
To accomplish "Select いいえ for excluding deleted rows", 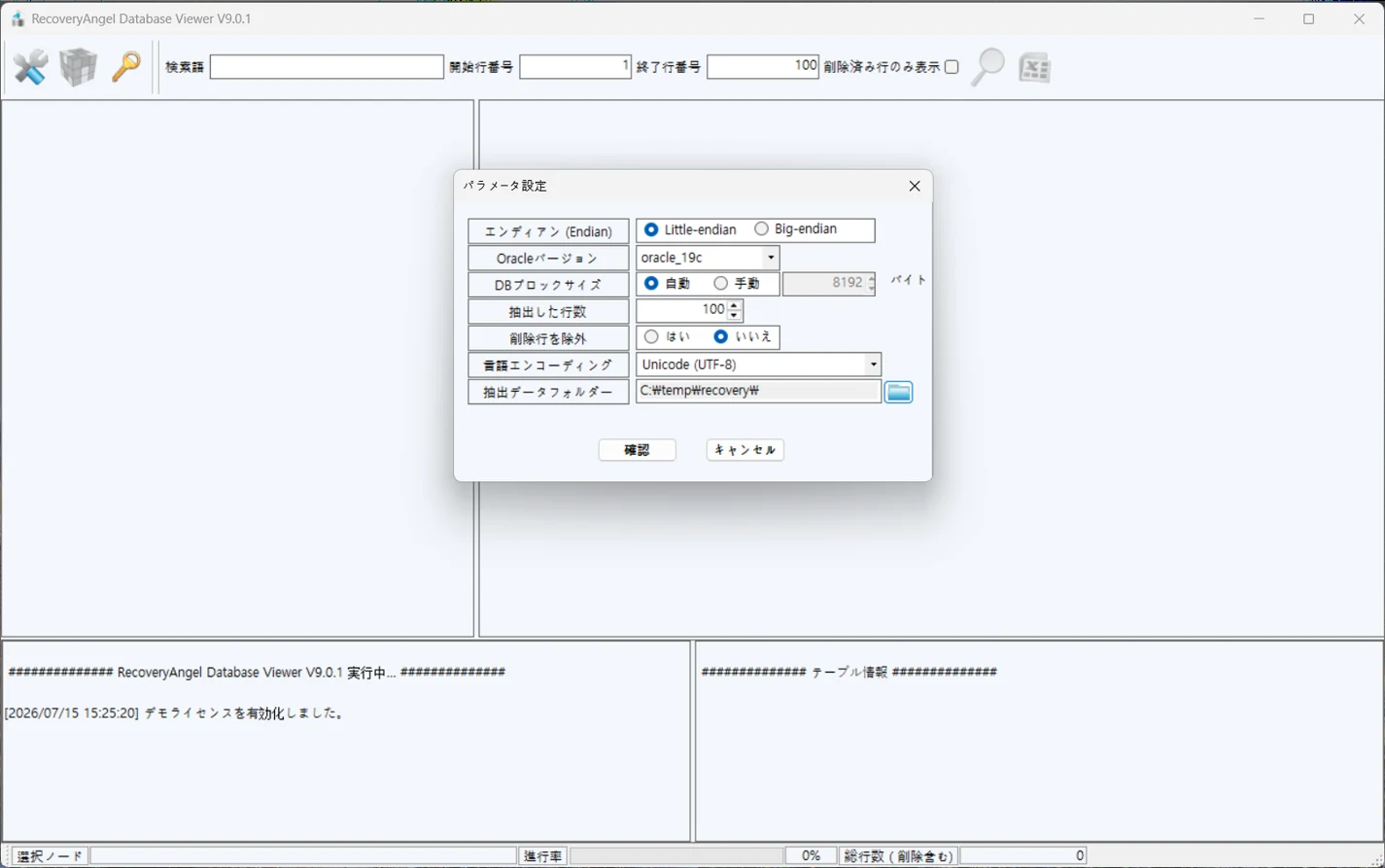I will 720,336.
